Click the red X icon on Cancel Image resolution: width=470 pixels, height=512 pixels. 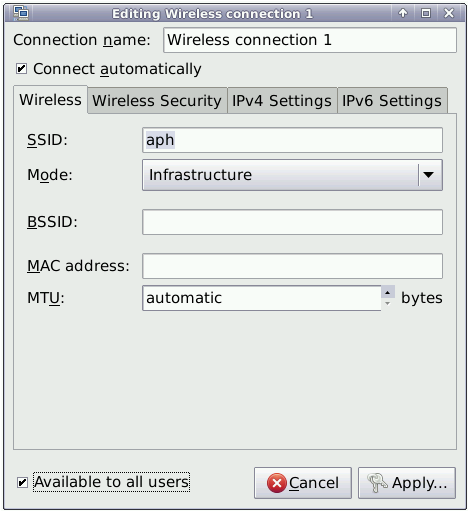click(x=276, y=483)
